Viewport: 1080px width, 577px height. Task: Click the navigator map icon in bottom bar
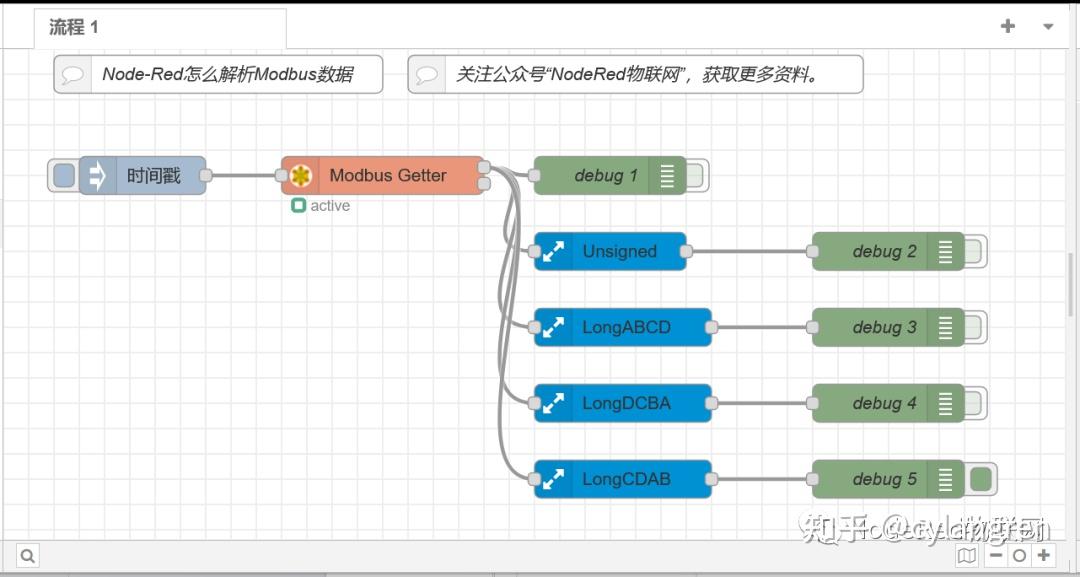pos(966,555)
